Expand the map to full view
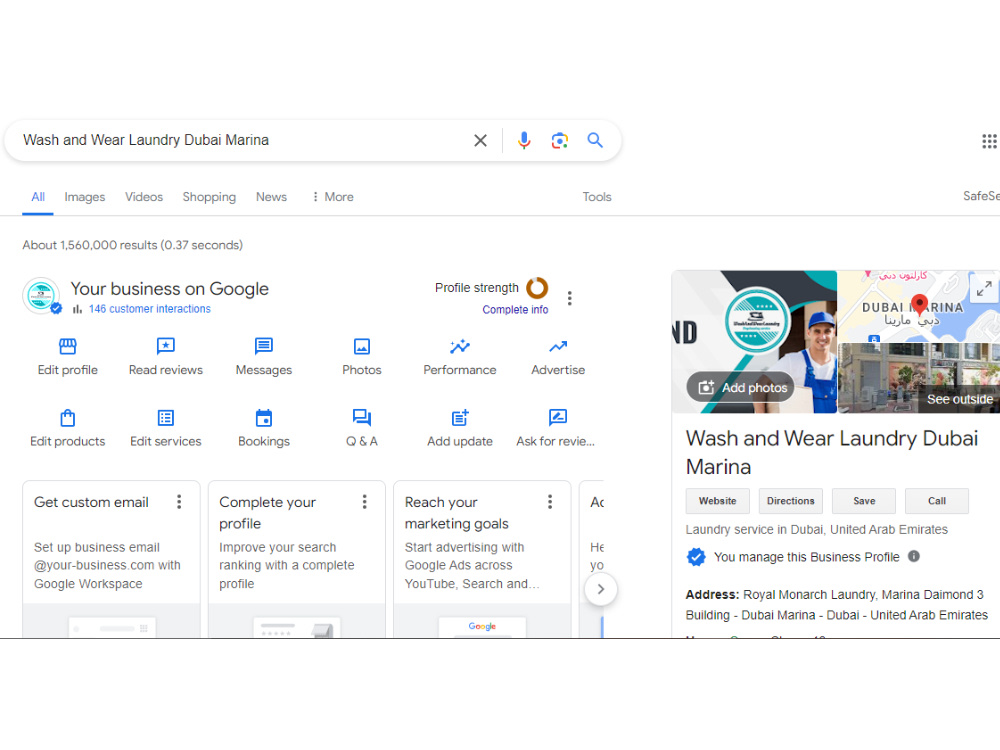Image resolution: width=1000 pixels, height=750 pixels. 984,289
